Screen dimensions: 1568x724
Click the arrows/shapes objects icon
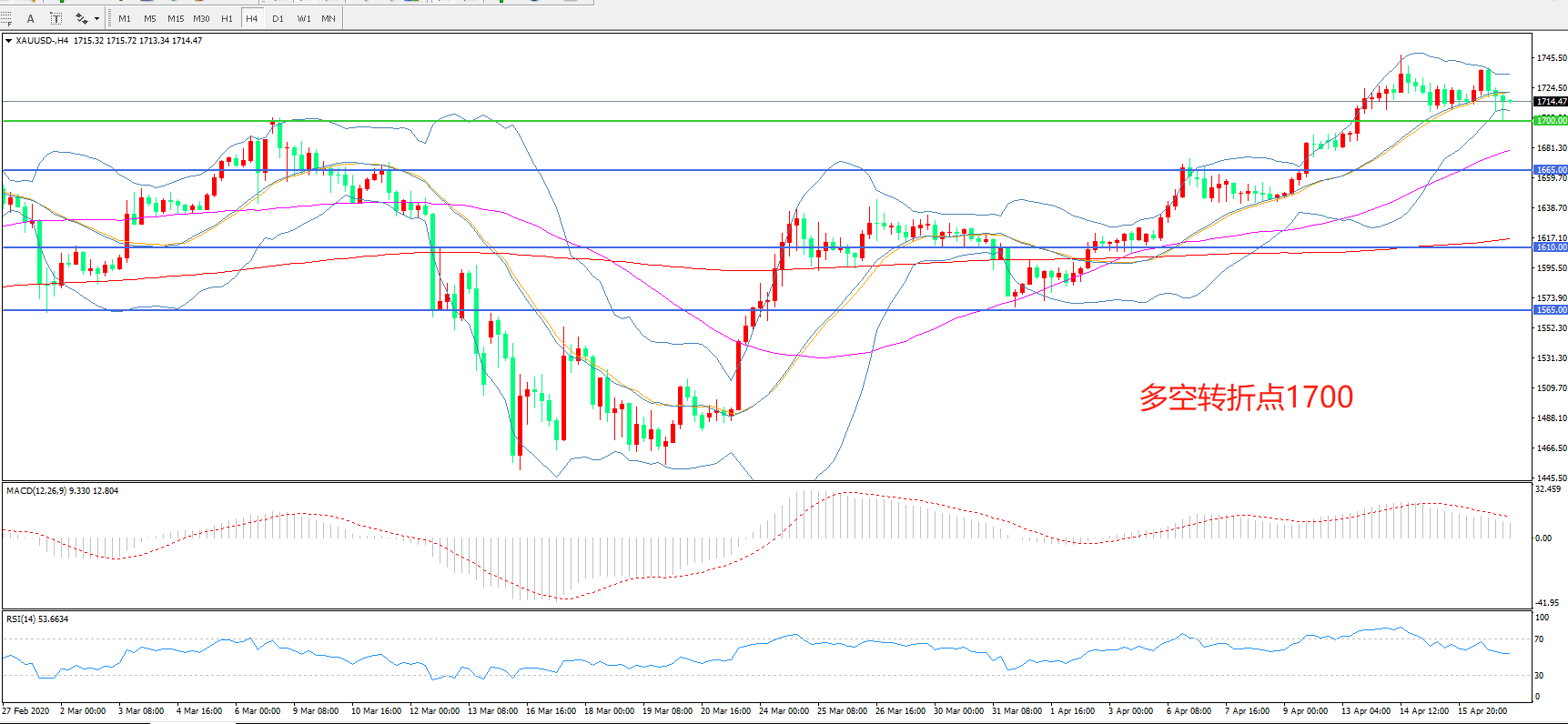coord(82,18)
